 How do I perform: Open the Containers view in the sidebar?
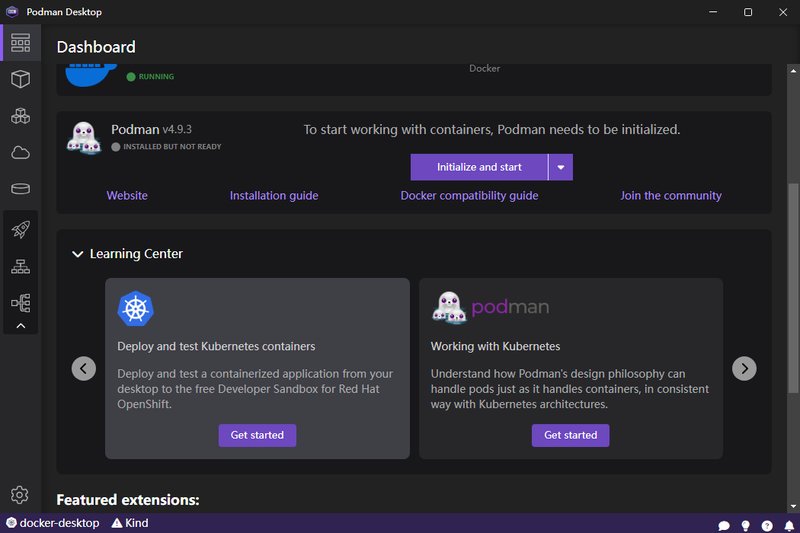coord(20,79)
